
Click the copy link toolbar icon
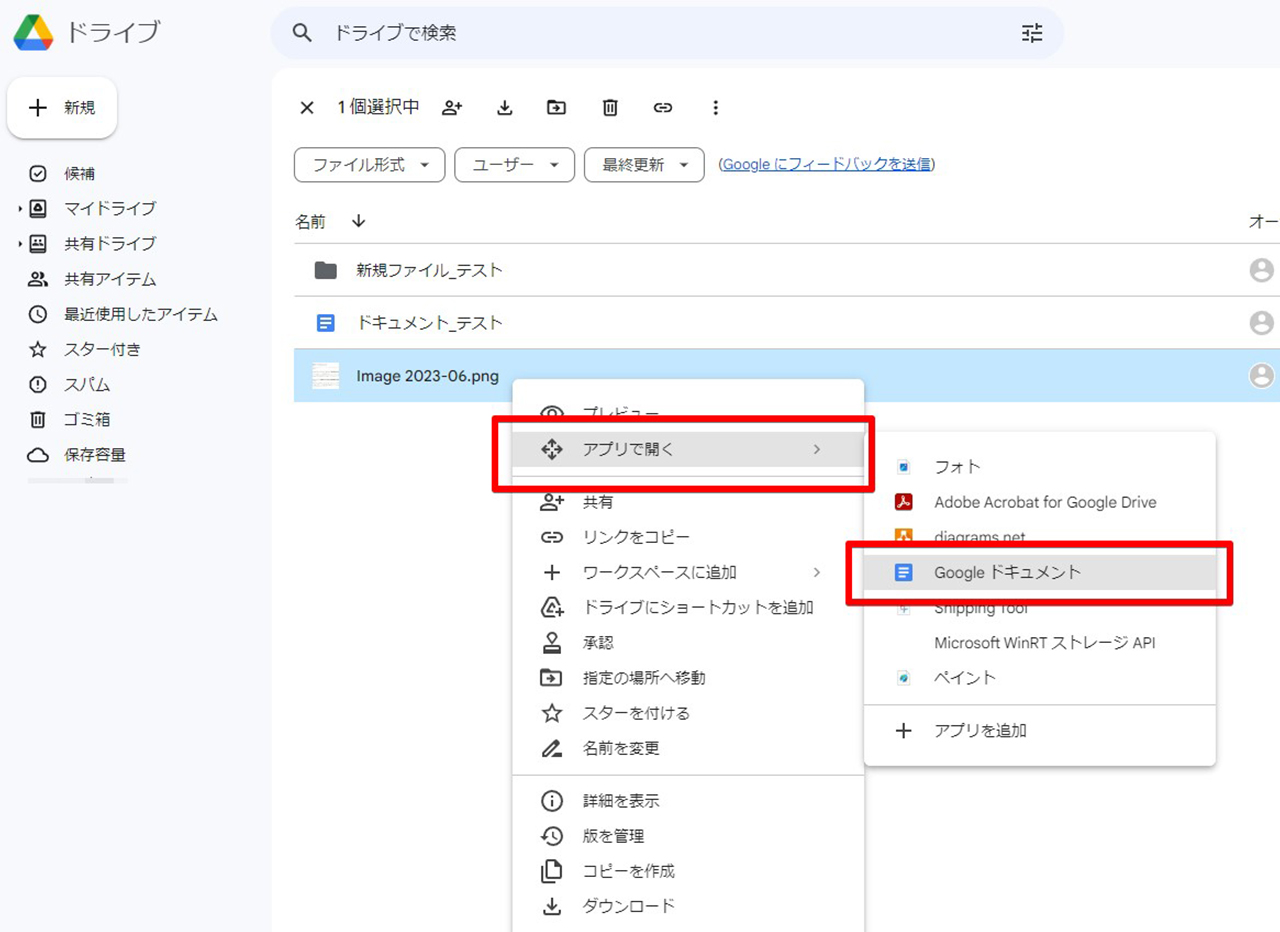[x=662, y=108]
